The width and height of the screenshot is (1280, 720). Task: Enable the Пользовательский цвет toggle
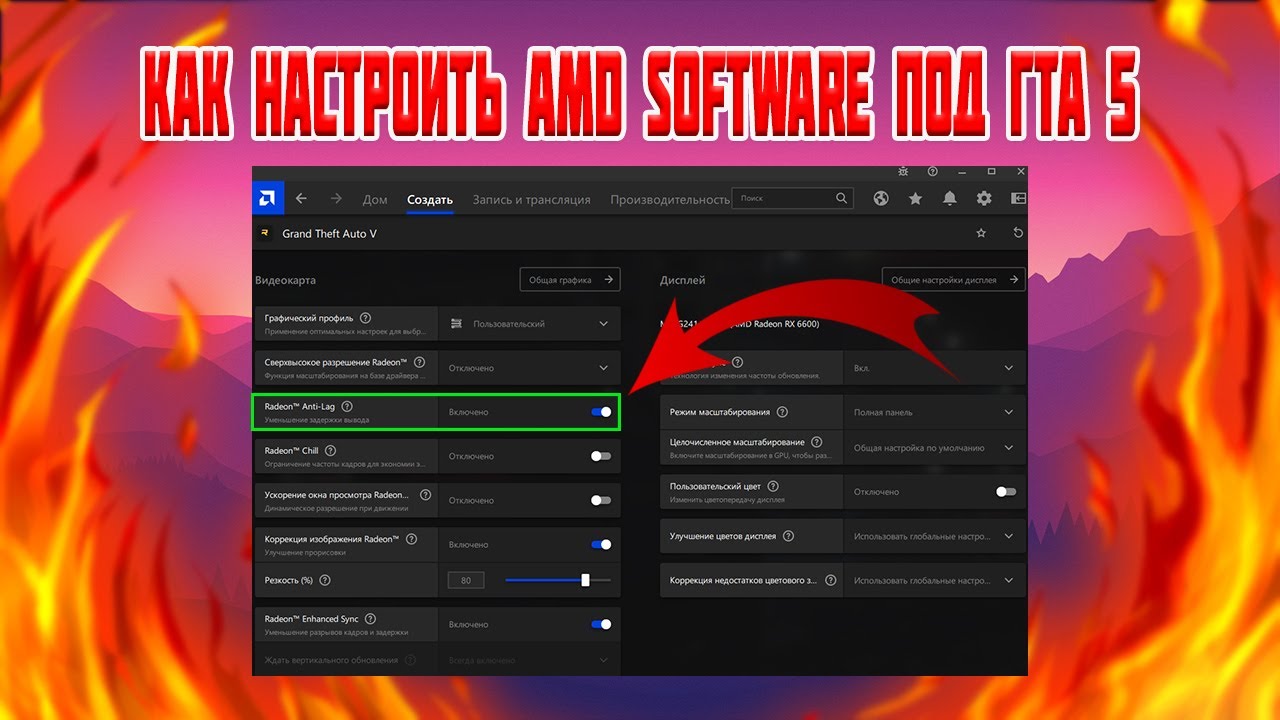1006,492
